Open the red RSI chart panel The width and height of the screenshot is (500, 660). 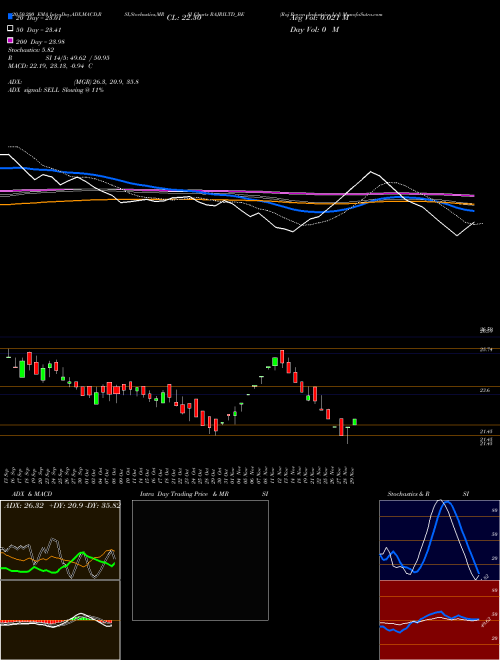click(x=439, y=620)
